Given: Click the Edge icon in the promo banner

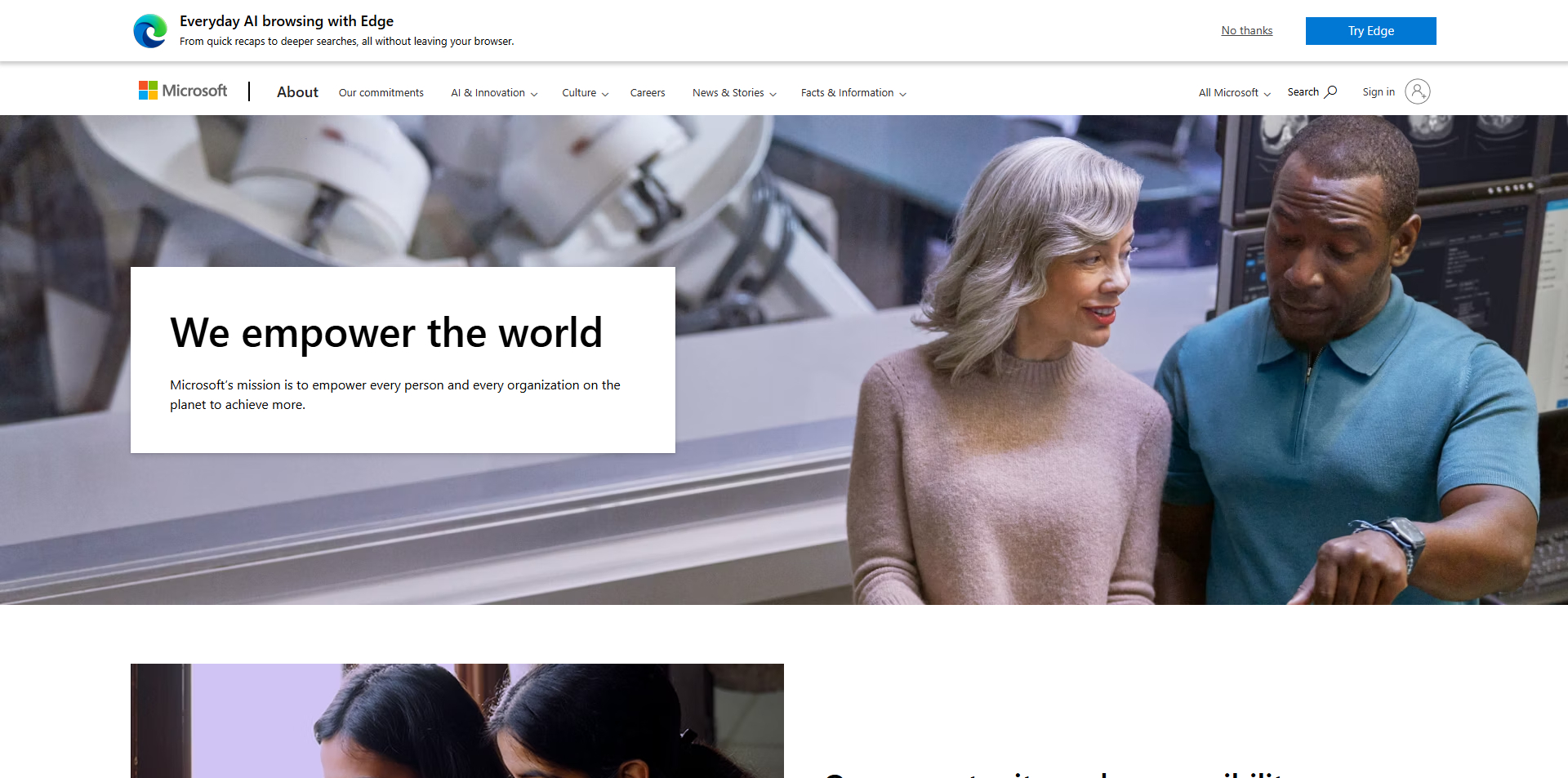Looking at the screenshot, I should pos(150,30).
